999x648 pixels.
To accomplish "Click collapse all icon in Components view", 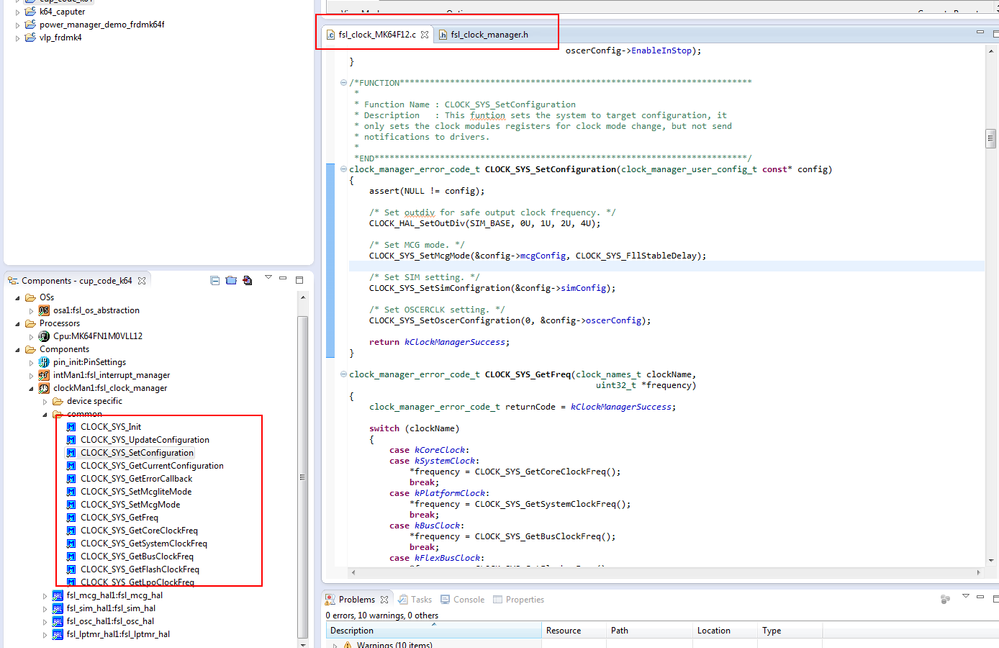I will (x=215, y=280).
